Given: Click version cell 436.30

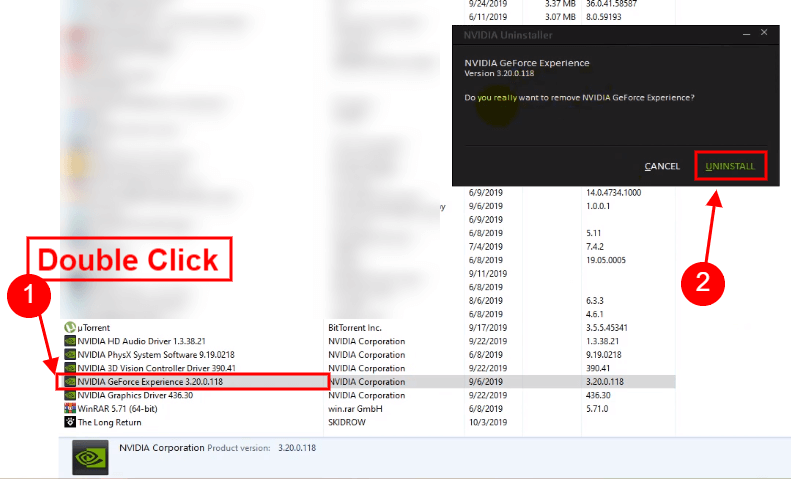Looking at the screenshot, I should 598,395.
